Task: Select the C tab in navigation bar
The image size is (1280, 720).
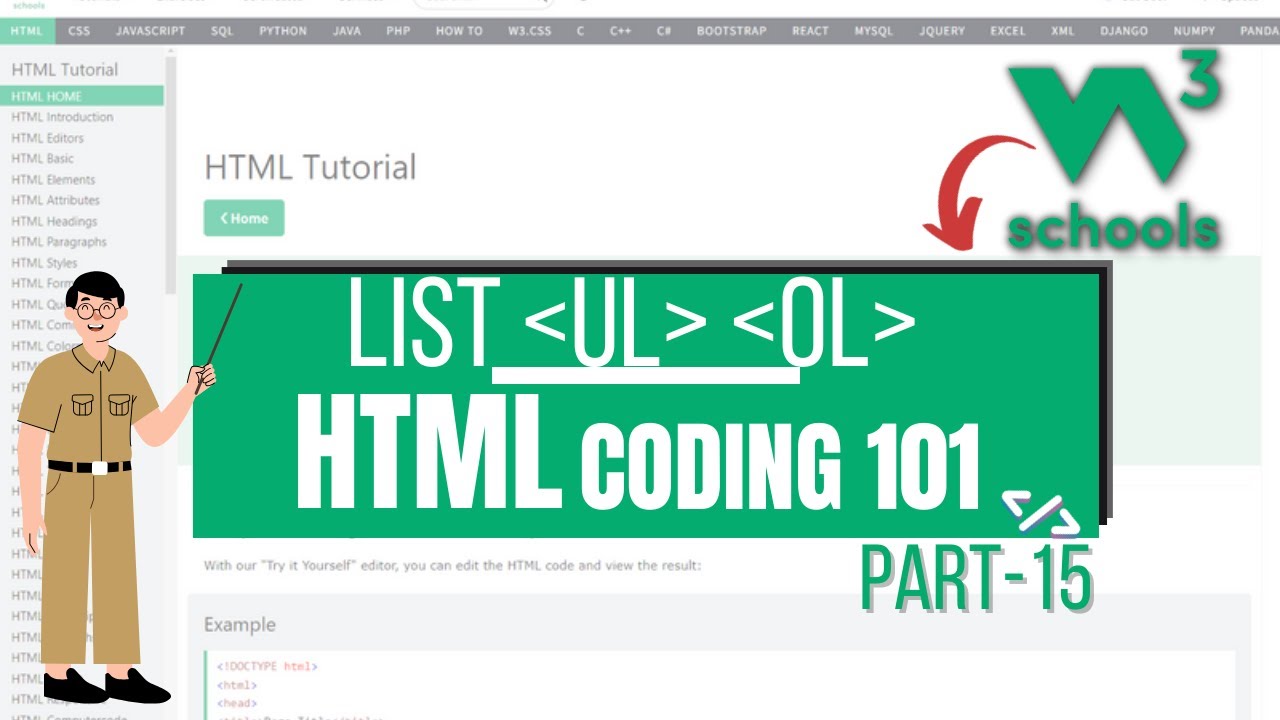Action: [580, 31]
